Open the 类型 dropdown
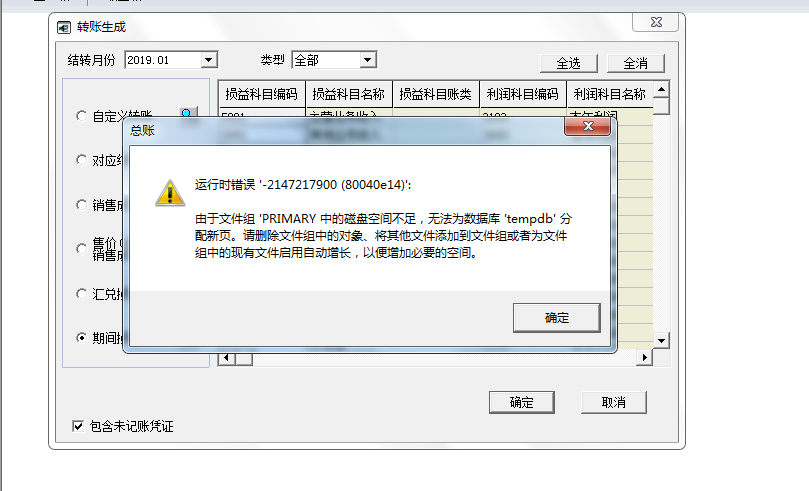 click(367, 60)
